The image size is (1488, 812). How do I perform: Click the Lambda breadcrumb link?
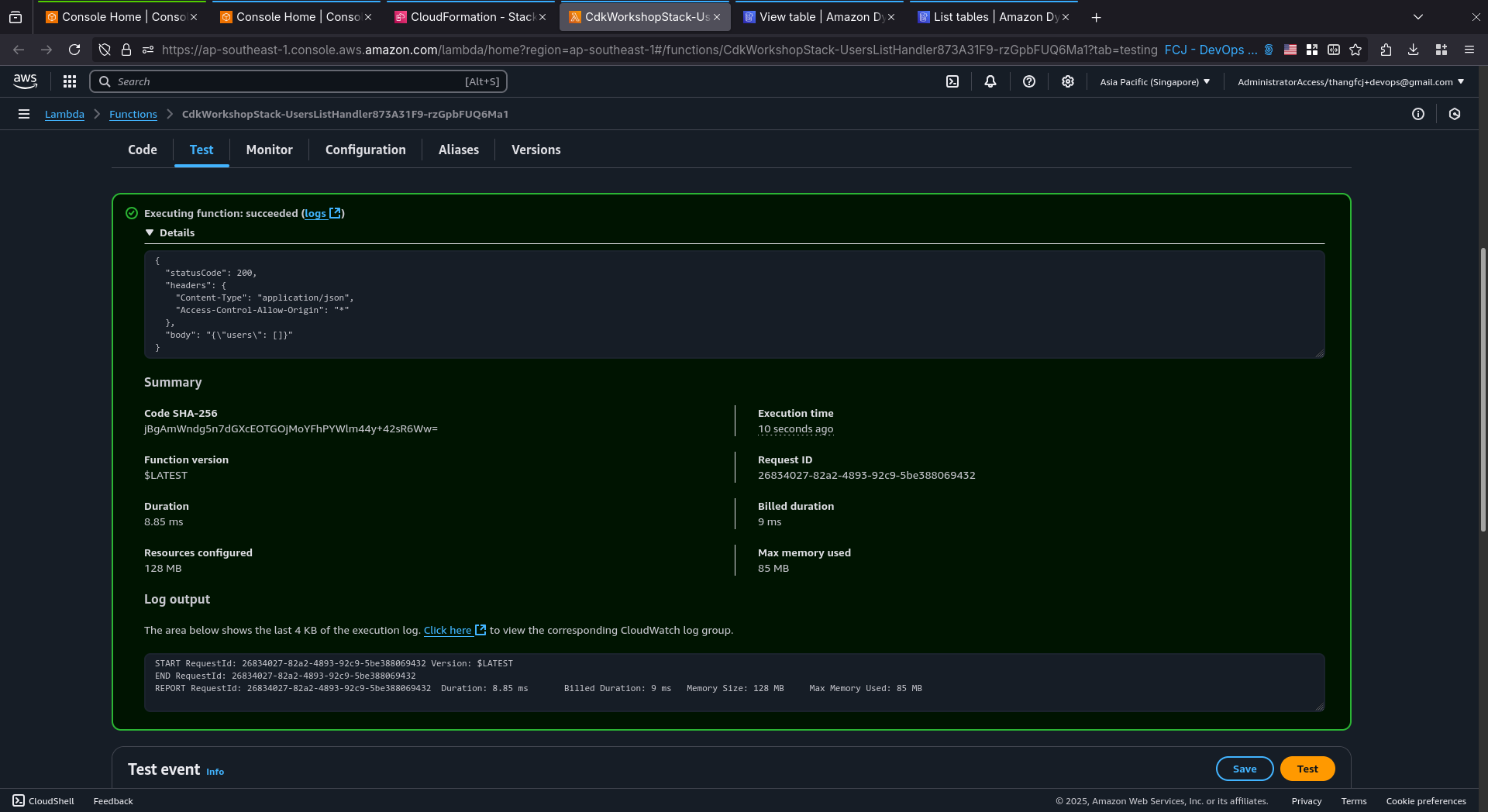tap(64, 114)
